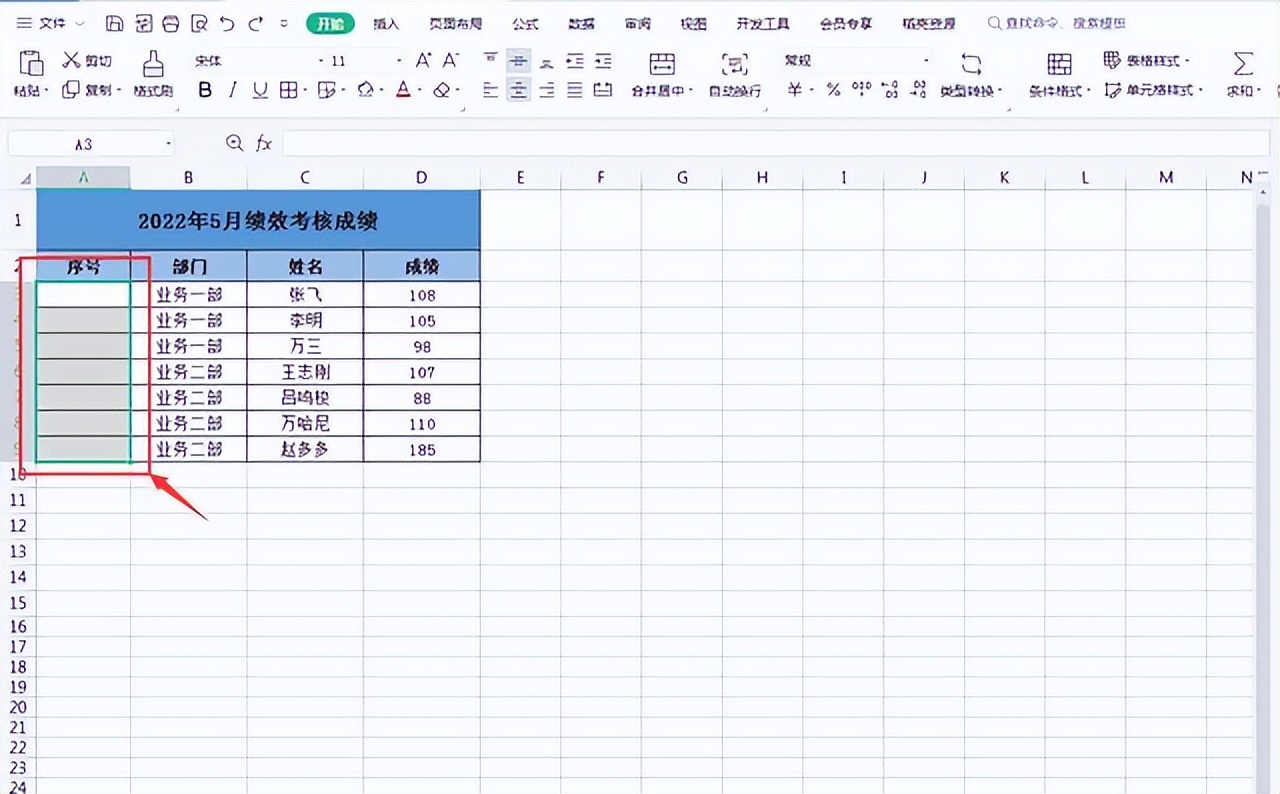Expand the Name Box dropdown arrow
The image size is (1280, 794).
pos(169,144)
